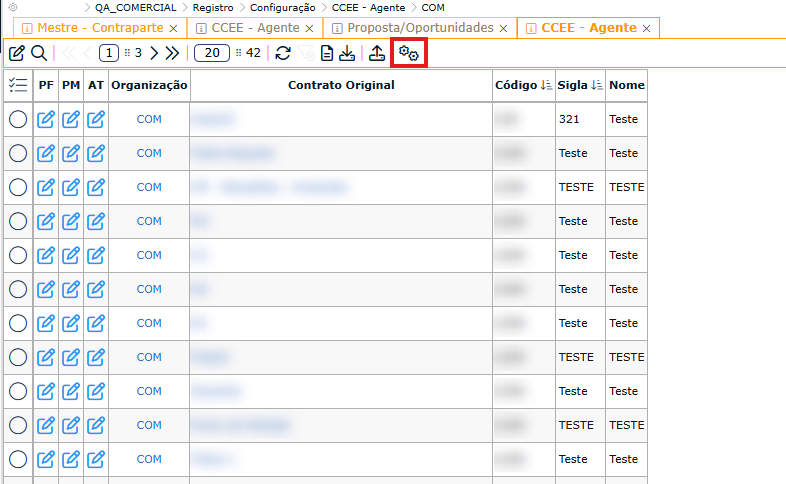Click the COM organization link in the first row
This screenshot has width=786, height=484.
coord(149,120)
